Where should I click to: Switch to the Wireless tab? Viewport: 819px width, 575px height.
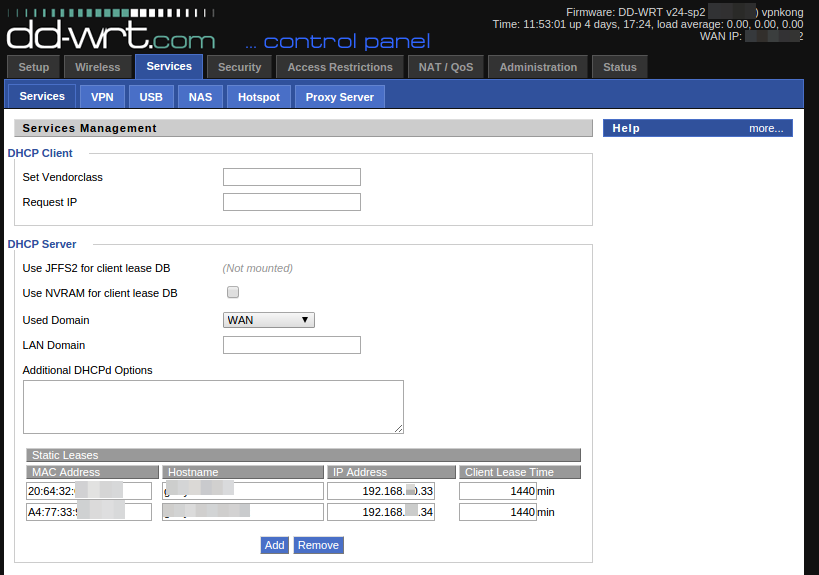click(x=98, y=67)
